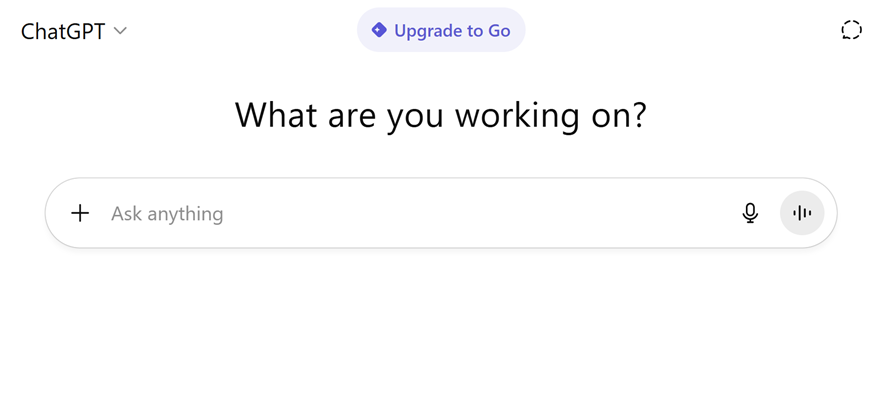873x409 pixels.
Task: Click the "Upgrade" word in the purple pill
Action: [x=428, y=30]
